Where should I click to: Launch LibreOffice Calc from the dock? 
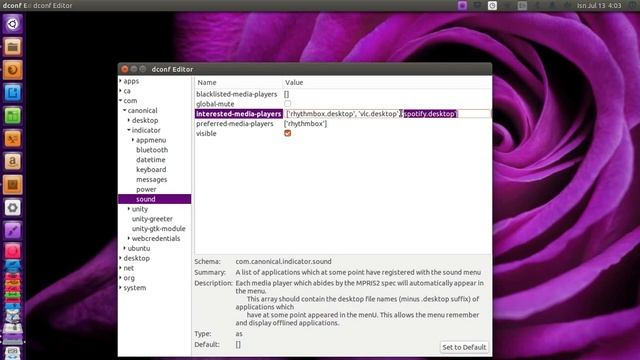pos(13,116)
